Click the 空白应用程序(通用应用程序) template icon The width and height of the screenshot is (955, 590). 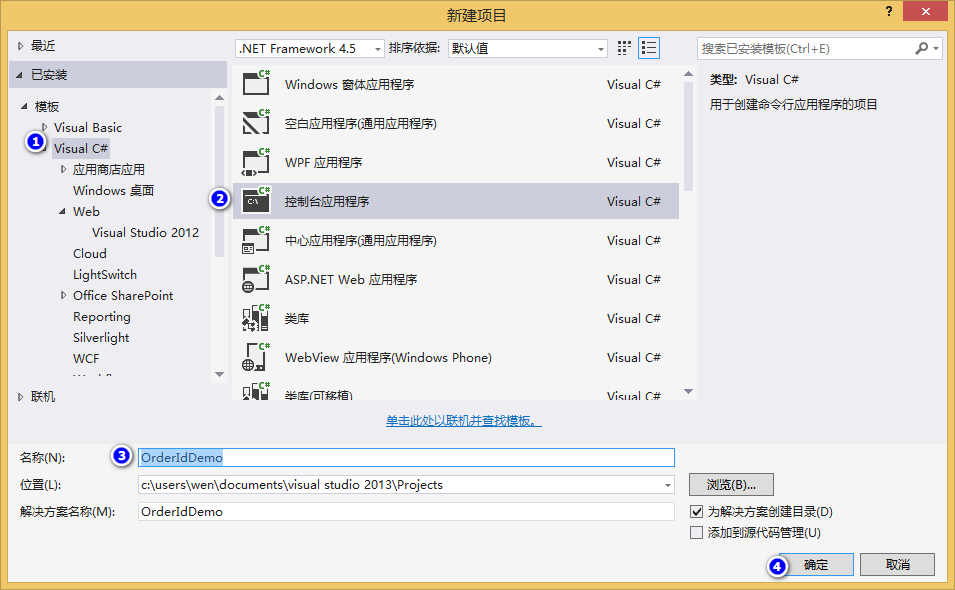click(256, 122)
